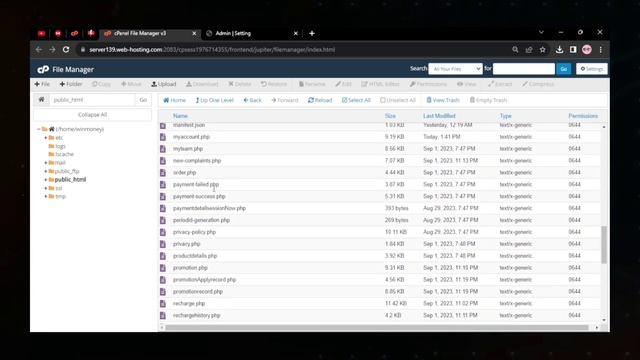Open File Manager Settings
The width and height of the screenshot is (640, 360).
tap(591, 69)
